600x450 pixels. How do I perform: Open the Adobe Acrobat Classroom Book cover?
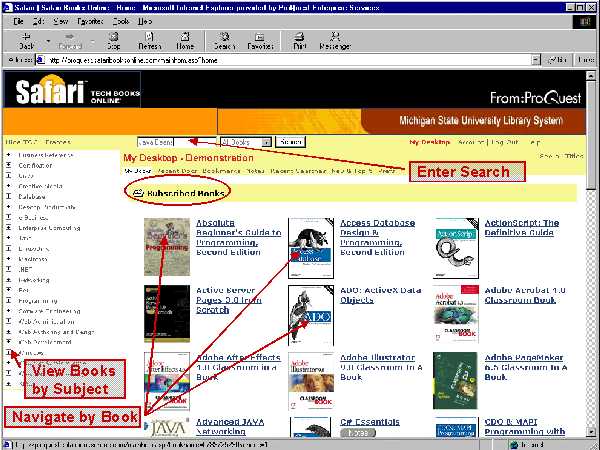[x=456, y=313]
